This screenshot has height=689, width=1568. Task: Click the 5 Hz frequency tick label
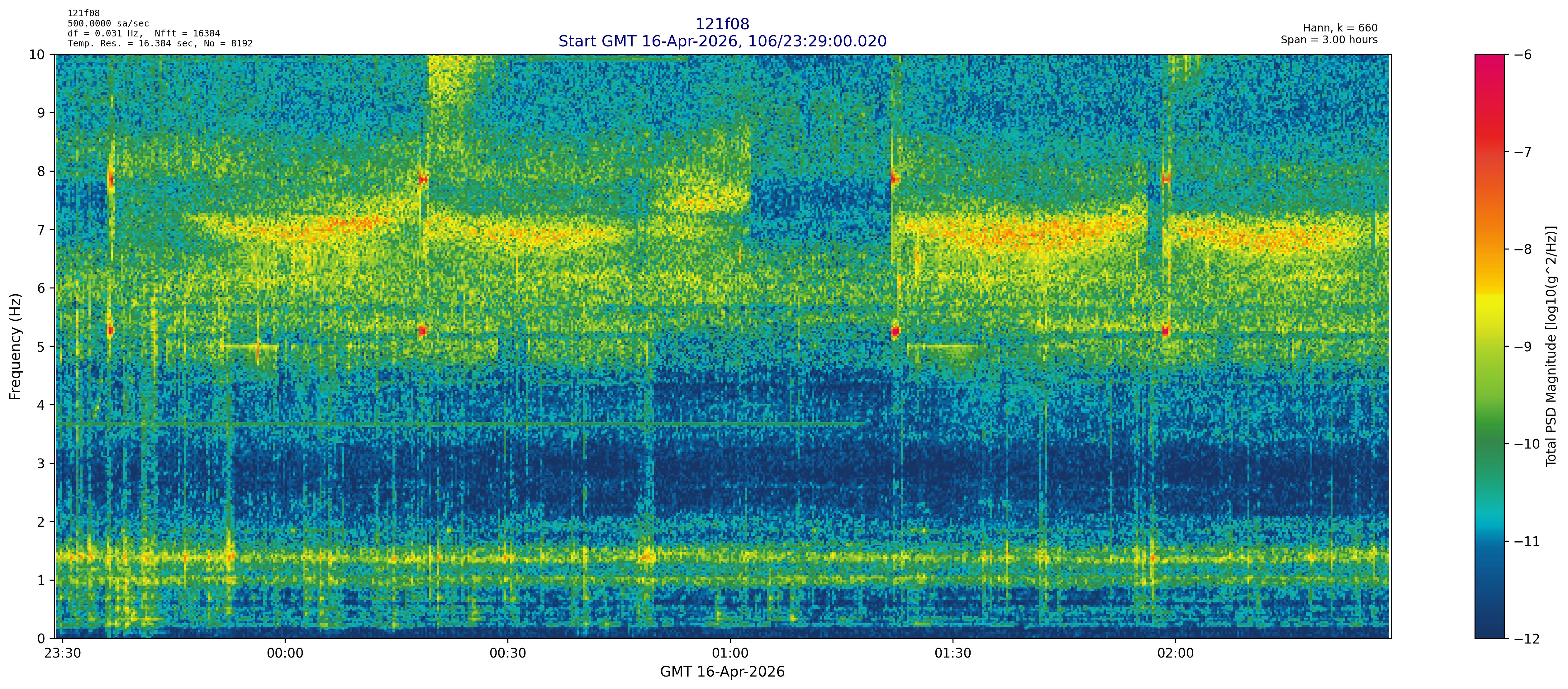coord(41,346)
